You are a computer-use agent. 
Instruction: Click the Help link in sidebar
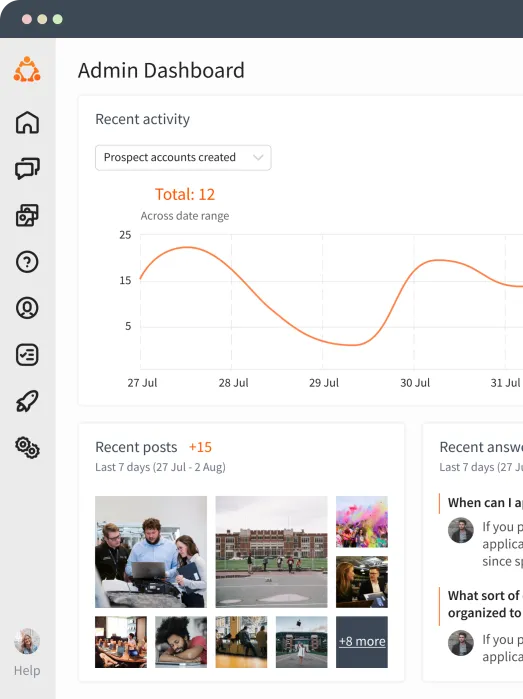tap(27, 670)
